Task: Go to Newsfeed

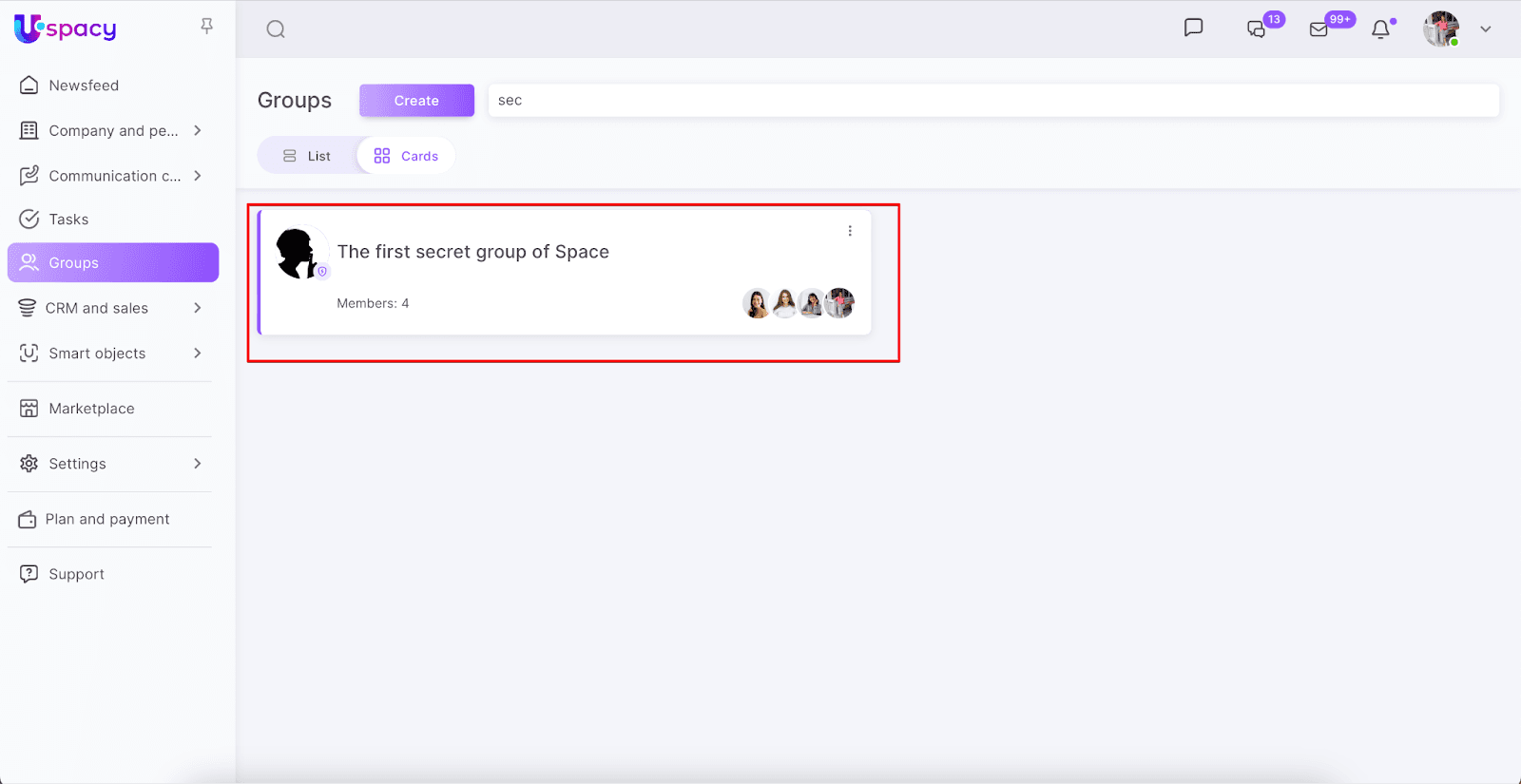Action: tap(84, 86)
